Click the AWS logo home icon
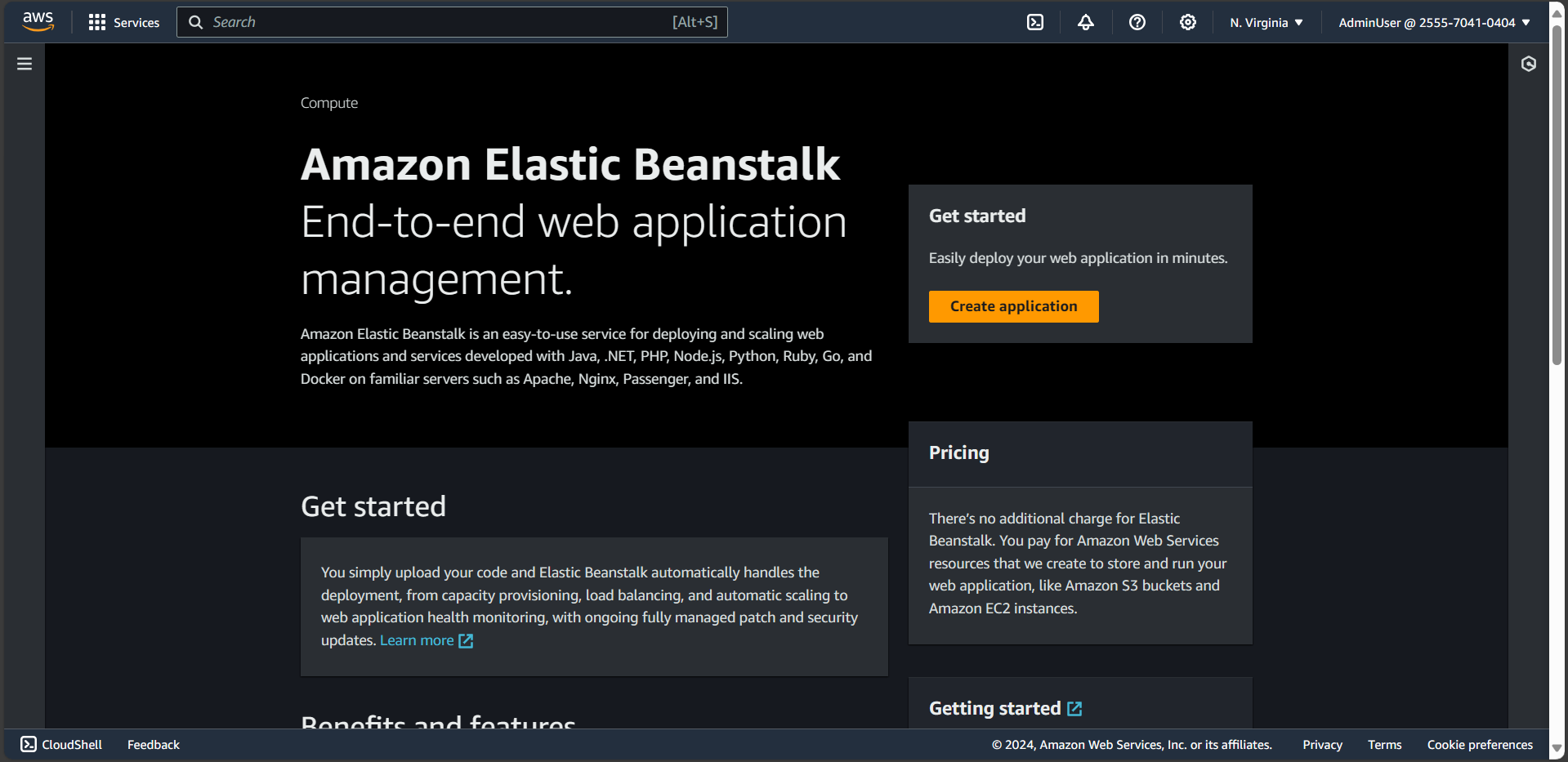 [38, 22]
